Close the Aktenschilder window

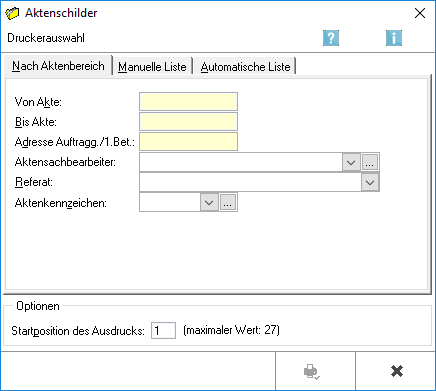click(x=420, y=13)
